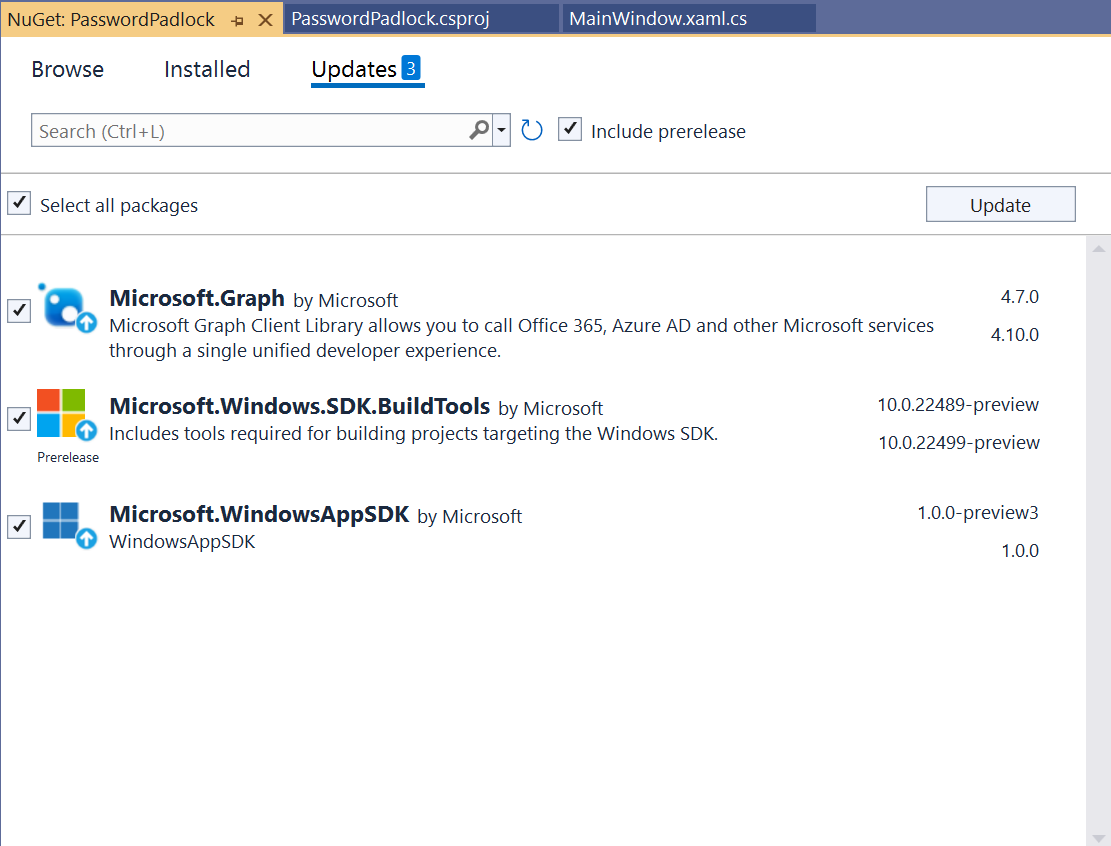The width and height of the screenshot is (1111, 846).
Task: Click the WindowsAppSDK description text
Action: click(182, 541)
